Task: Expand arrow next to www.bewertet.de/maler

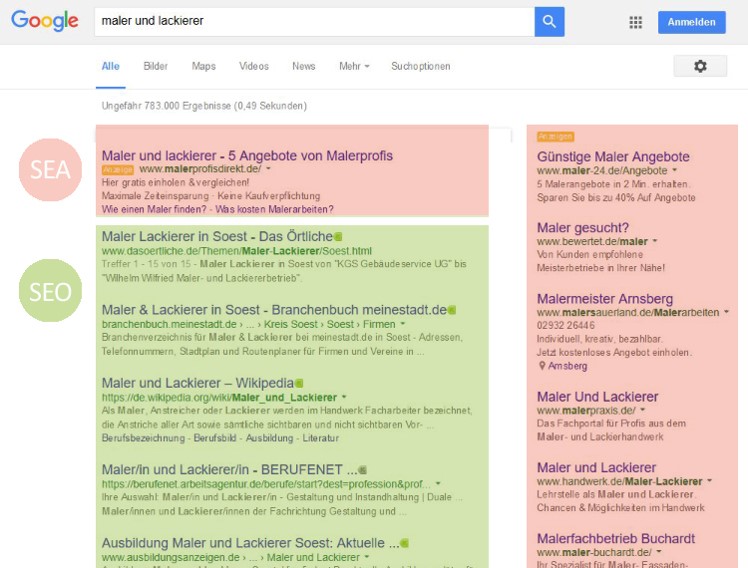Action: click(x=655, y=241)
